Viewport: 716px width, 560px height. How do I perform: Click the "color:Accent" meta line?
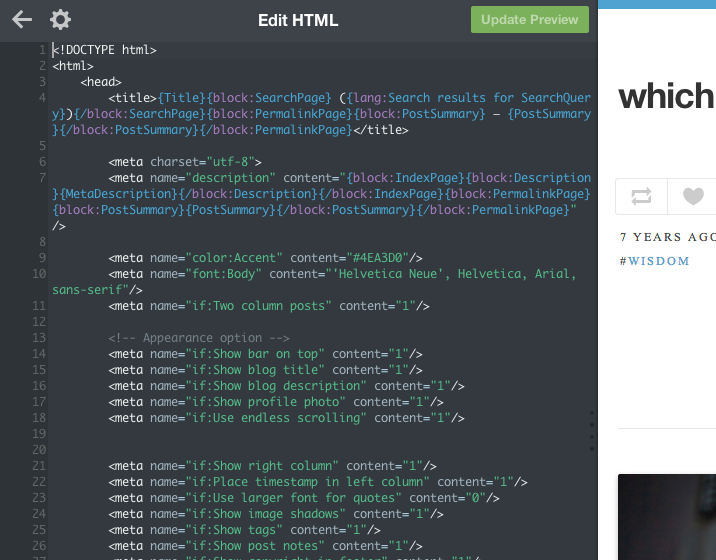point(265,258)
